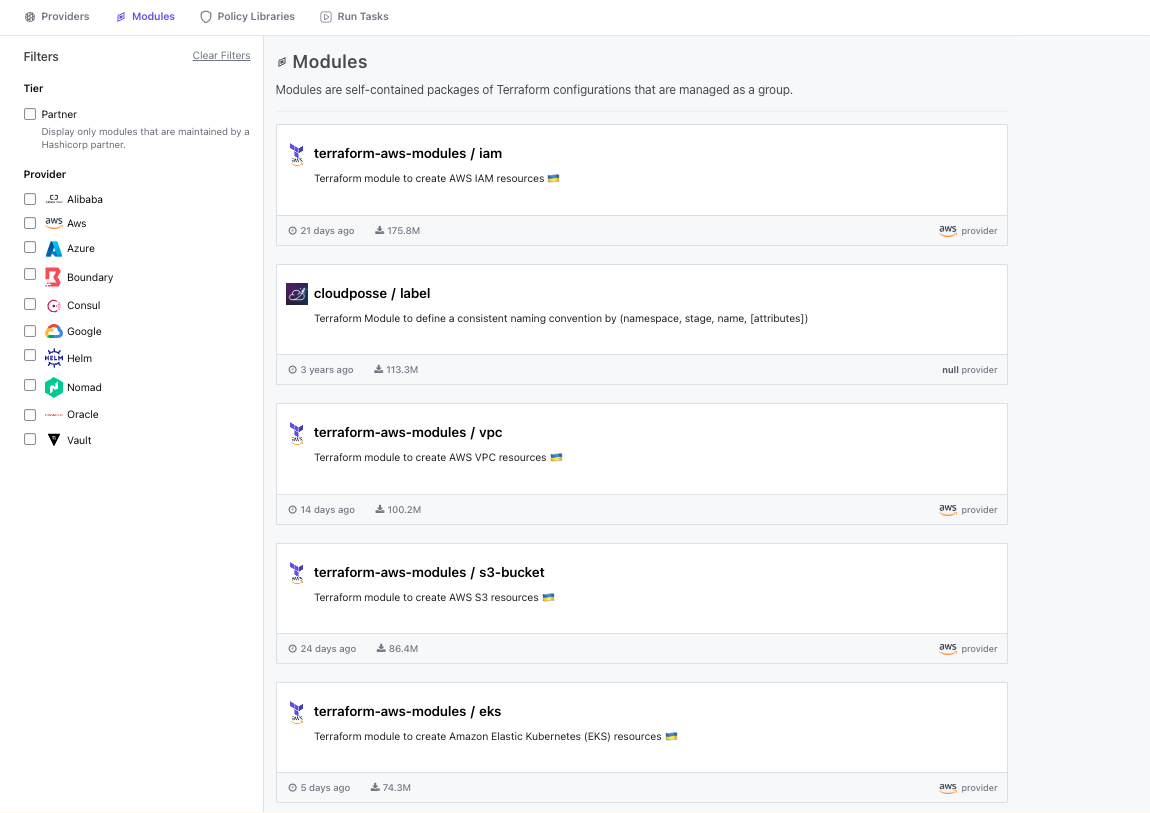This screenshot has width=1150, height=813.
Task: Go to the Run Tasks tab
Action: pos(354,16)
